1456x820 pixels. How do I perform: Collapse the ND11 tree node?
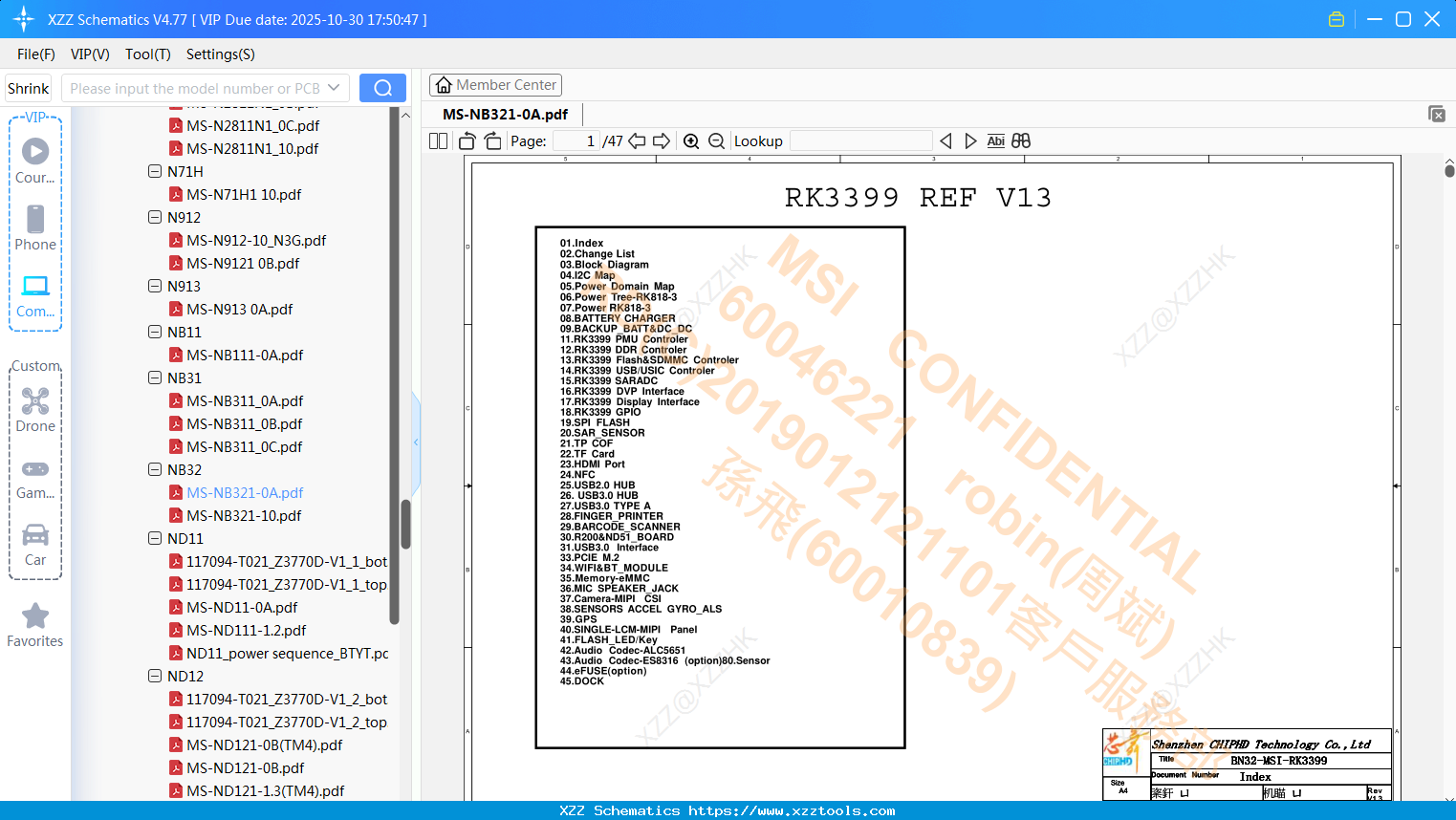[x=154, y=538]
